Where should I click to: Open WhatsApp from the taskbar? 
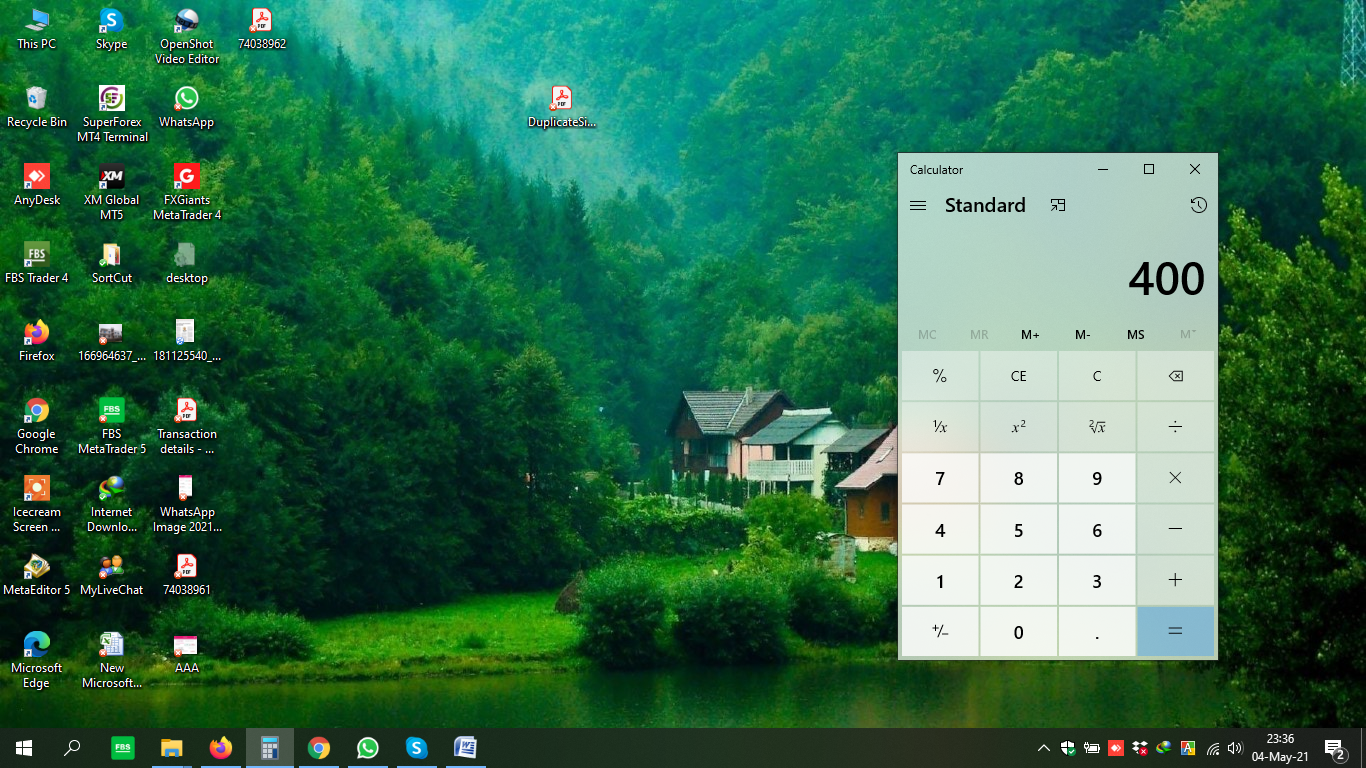368,748
